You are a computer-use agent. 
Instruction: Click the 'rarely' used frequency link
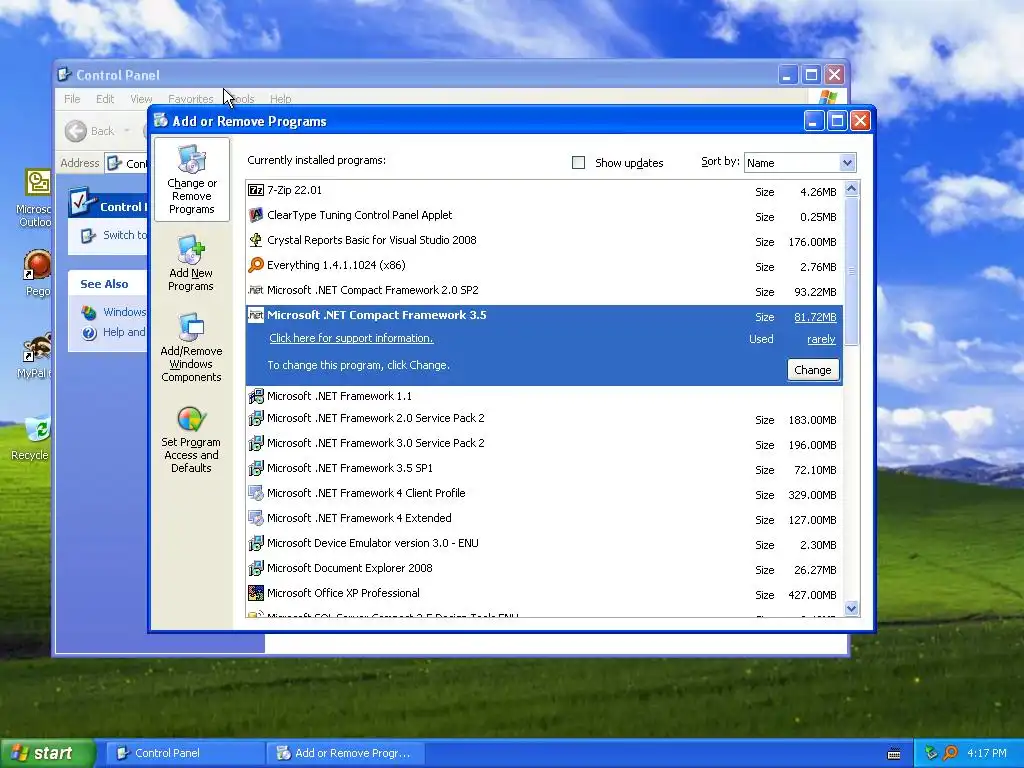(821, 339)
